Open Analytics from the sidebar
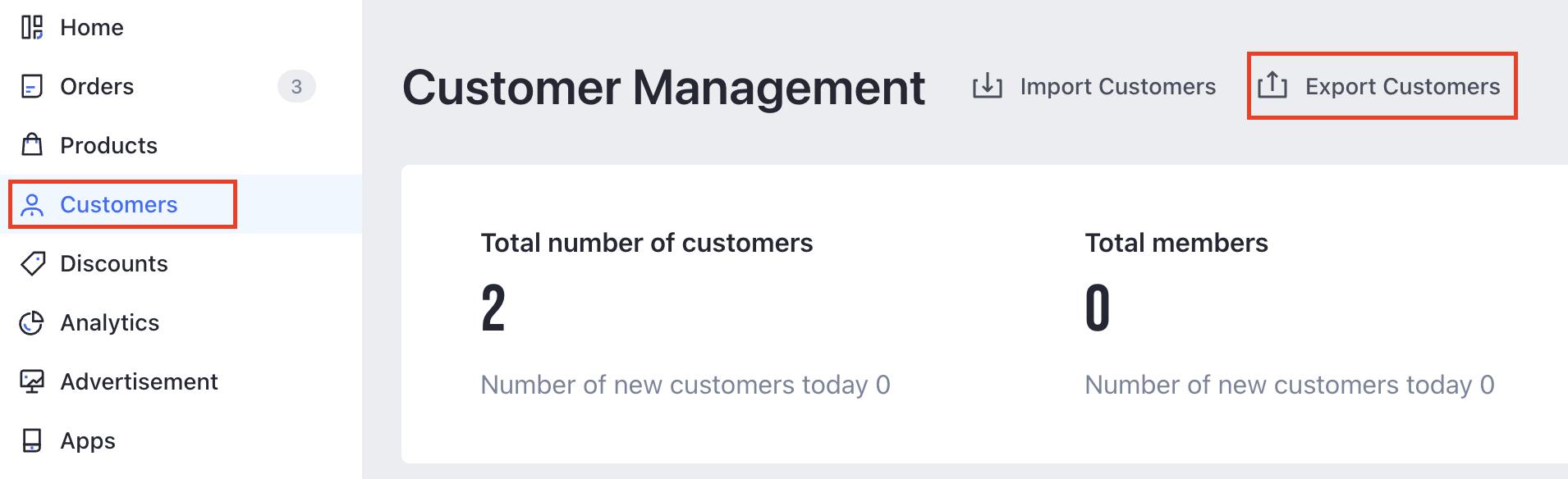This screenshot has width=1568, height=479. 110,322
